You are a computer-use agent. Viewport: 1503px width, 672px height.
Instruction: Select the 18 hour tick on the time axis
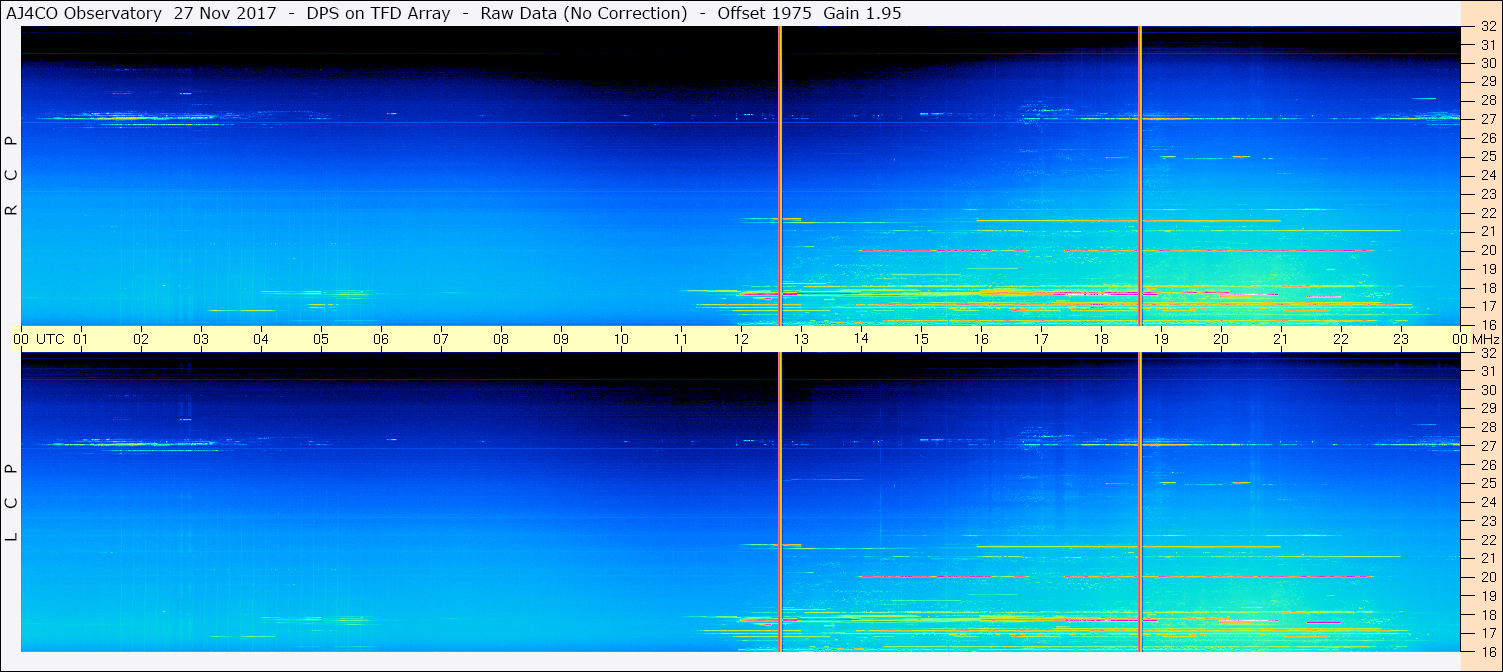[x=1101, y=339]
